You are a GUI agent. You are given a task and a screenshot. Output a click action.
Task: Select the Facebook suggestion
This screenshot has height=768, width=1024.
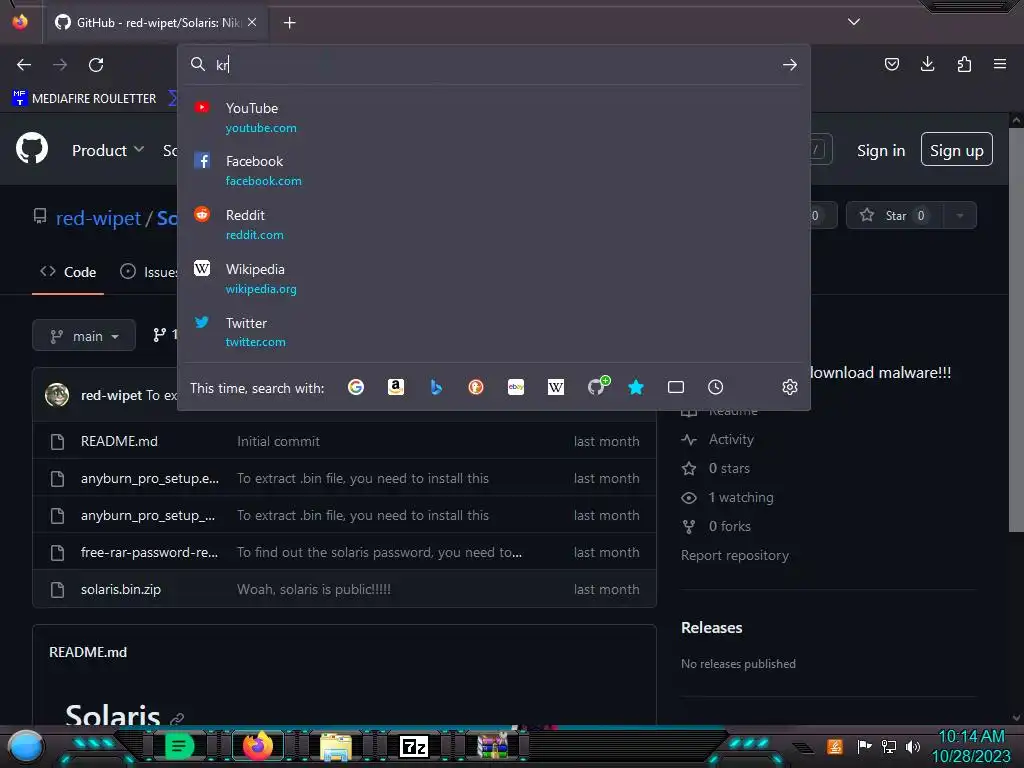[x=494, y=170]
